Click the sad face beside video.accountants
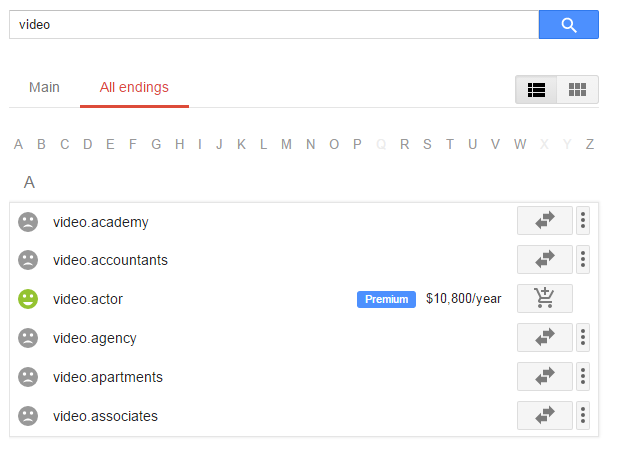631x457 pixels. [28, 260]
